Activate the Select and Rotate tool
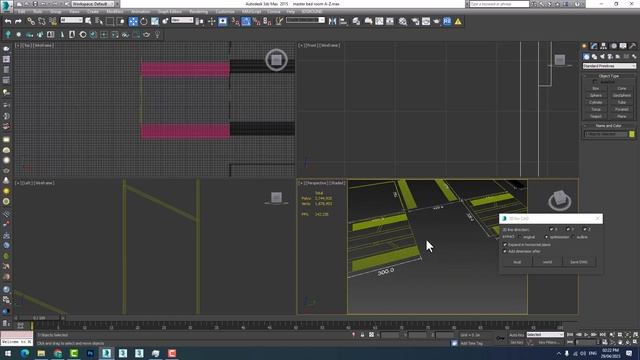Viewport: 640px width, 360px height. click(x=144, y=21)
